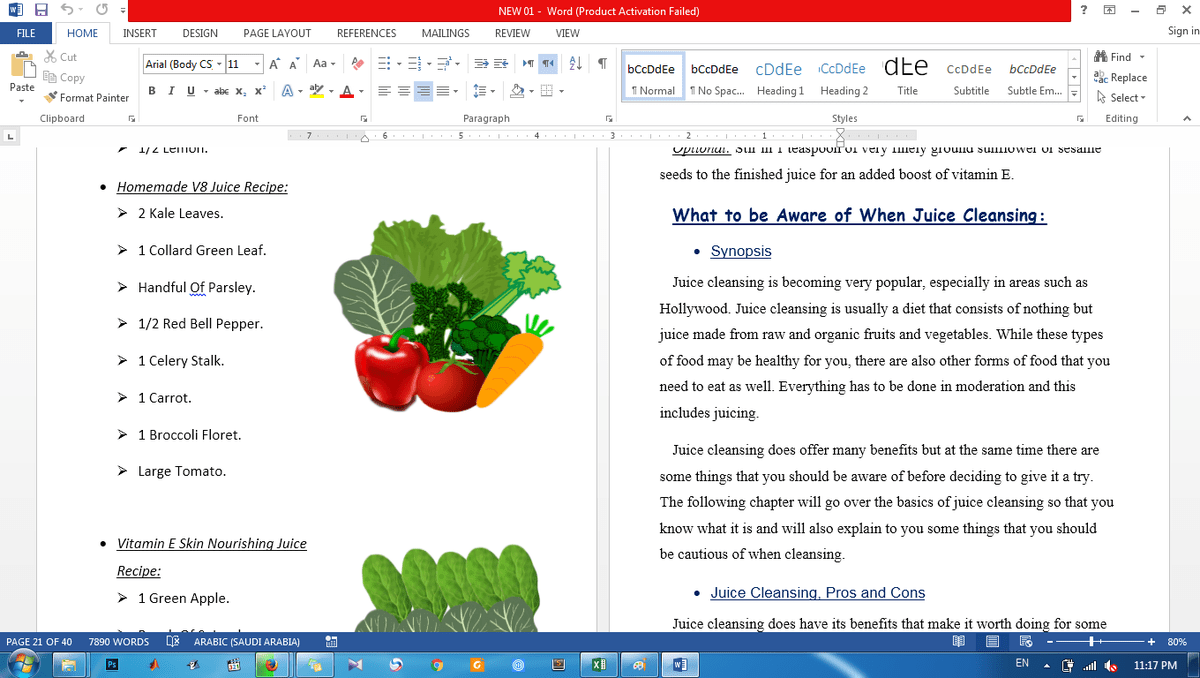
Task: Switch to the PAGE LAYOUT ribbon tab
Action: pyautogui.click(x=277, y=33)
